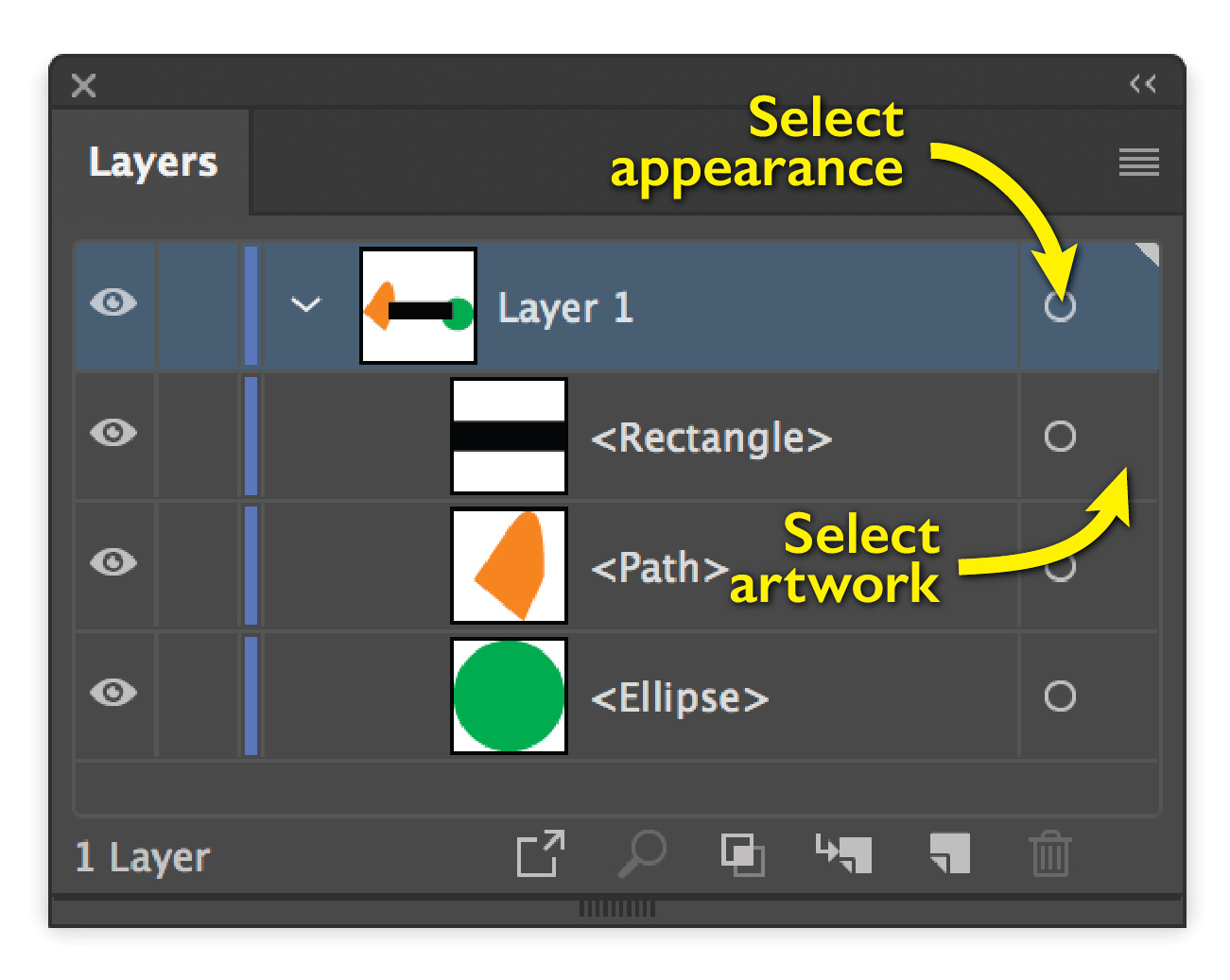Click the Create New Layer icon
Screen dimensions: 1230x980
(x=950, y=853)
